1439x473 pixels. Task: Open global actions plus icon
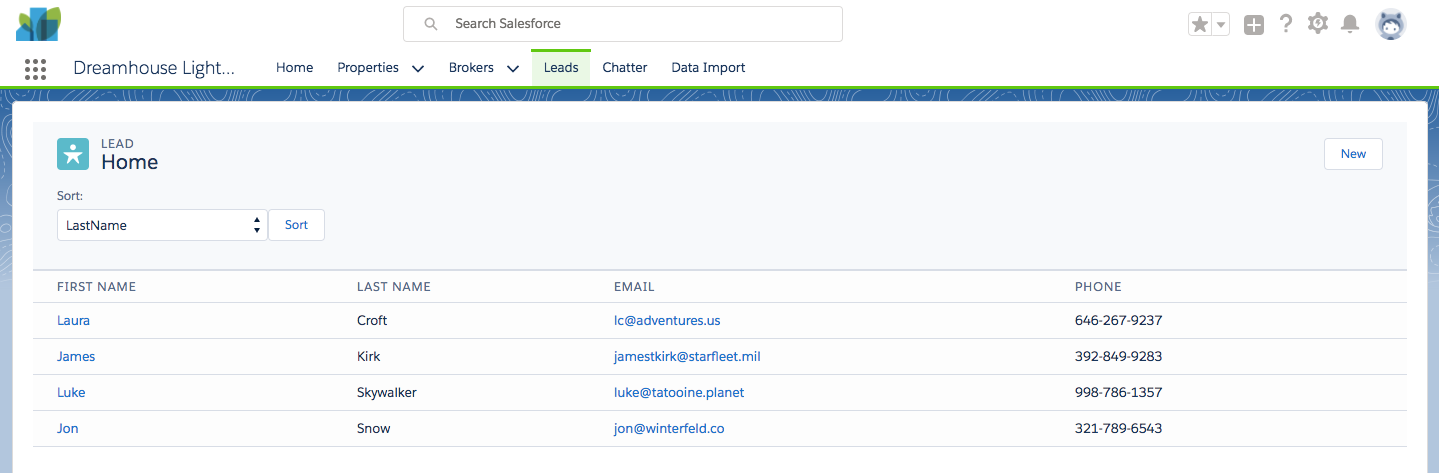(x=1254, y=25)
